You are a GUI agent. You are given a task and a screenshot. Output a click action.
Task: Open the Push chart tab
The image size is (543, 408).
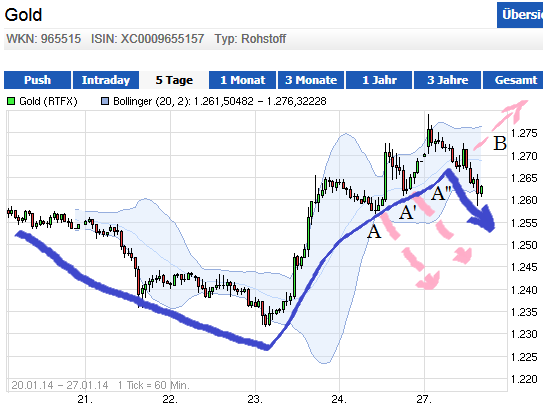[x=37, y=80]
